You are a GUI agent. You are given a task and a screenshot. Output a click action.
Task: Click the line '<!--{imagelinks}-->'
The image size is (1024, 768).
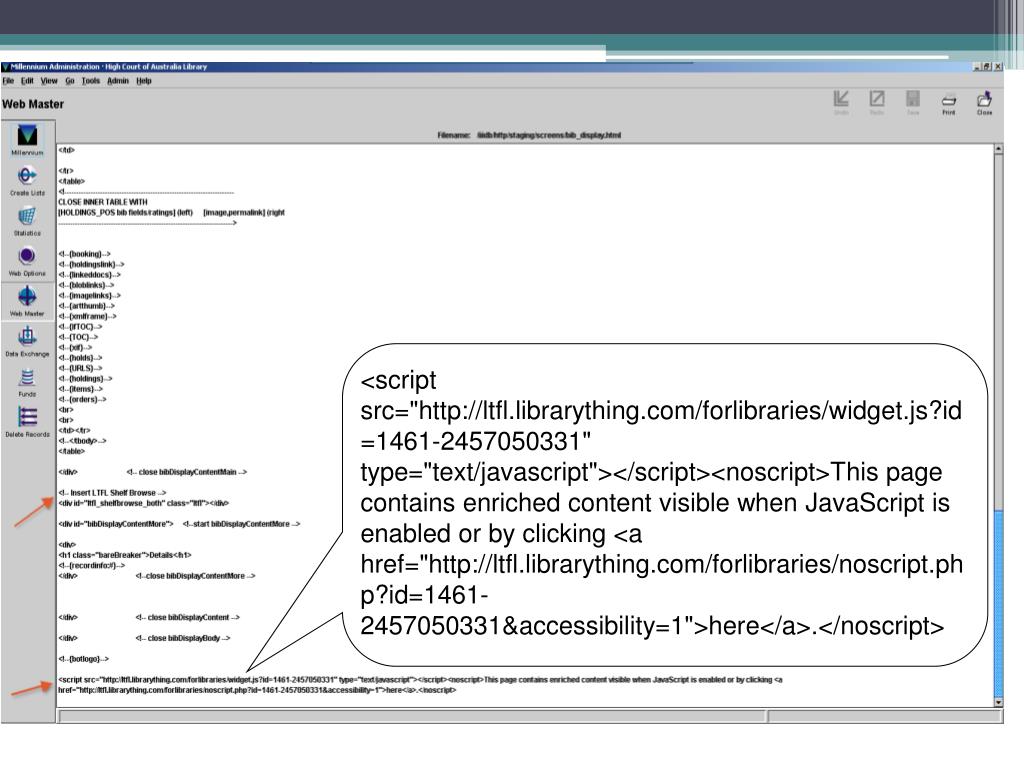(x=89, y=296)
